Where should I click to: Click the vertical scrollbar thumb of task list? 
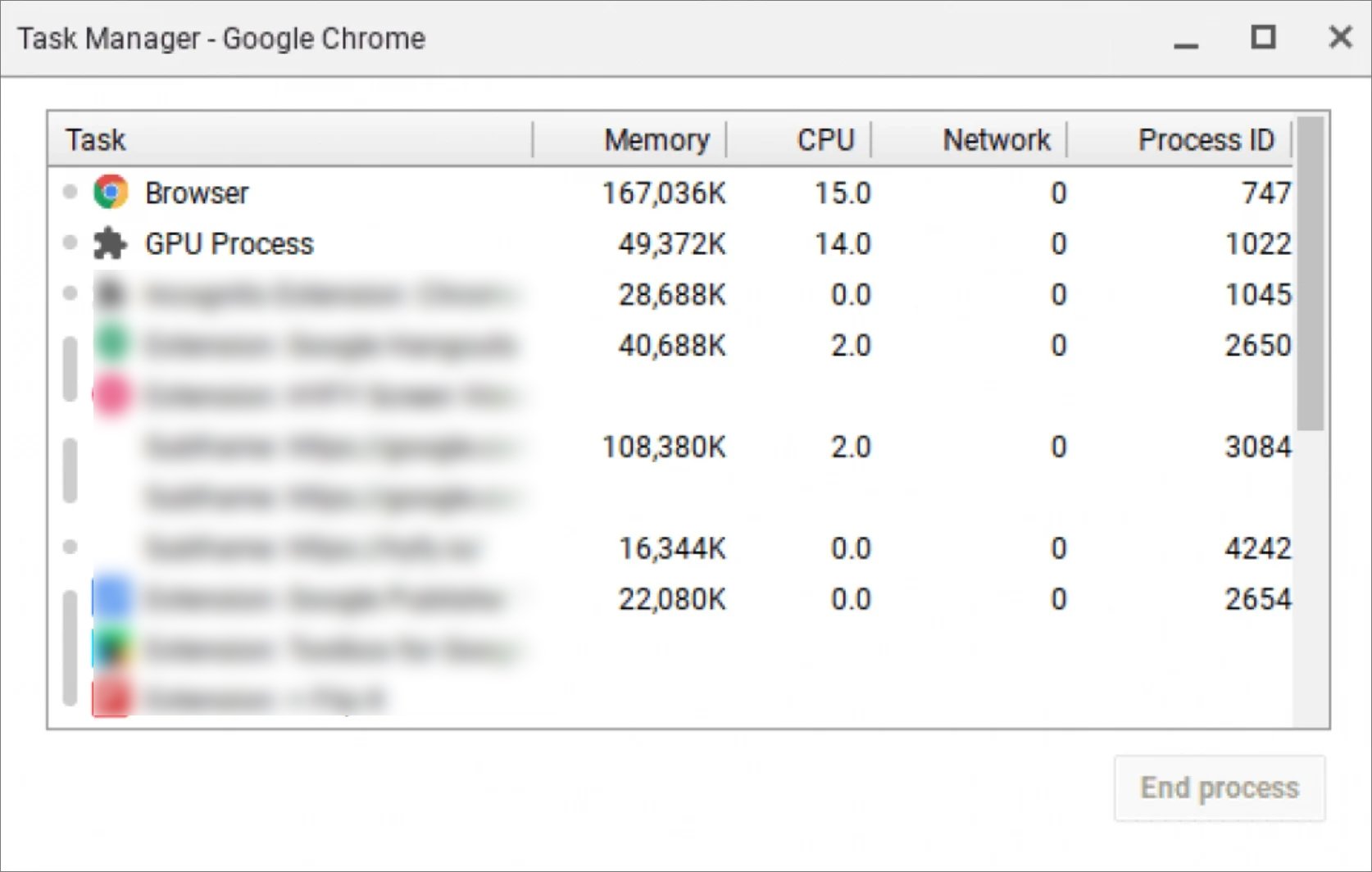pyautogui.click(x=1311, y=273)
